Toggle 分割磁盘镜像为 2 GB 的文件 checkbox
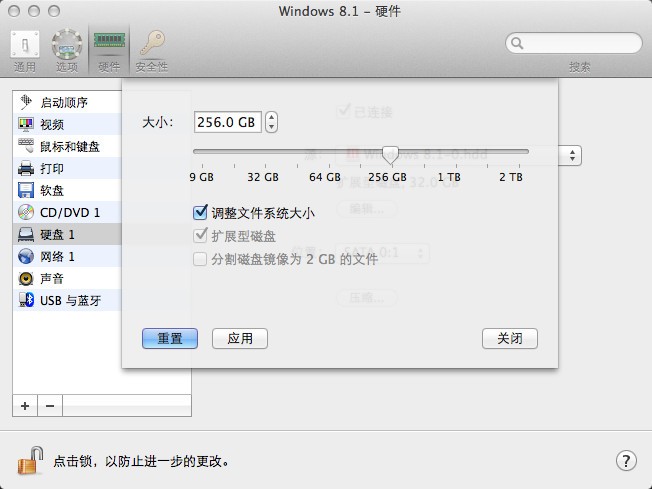652x489 pixels. 200,259
